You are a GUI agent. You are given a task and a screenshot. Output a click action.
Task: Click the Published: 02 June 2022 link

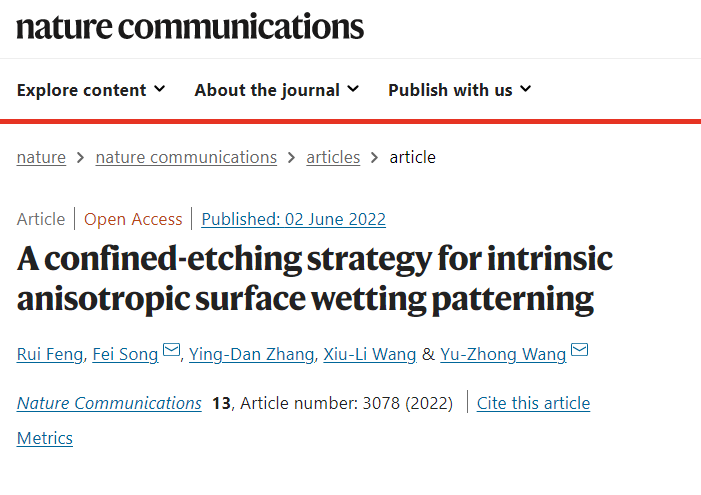(x=293, y=219)
